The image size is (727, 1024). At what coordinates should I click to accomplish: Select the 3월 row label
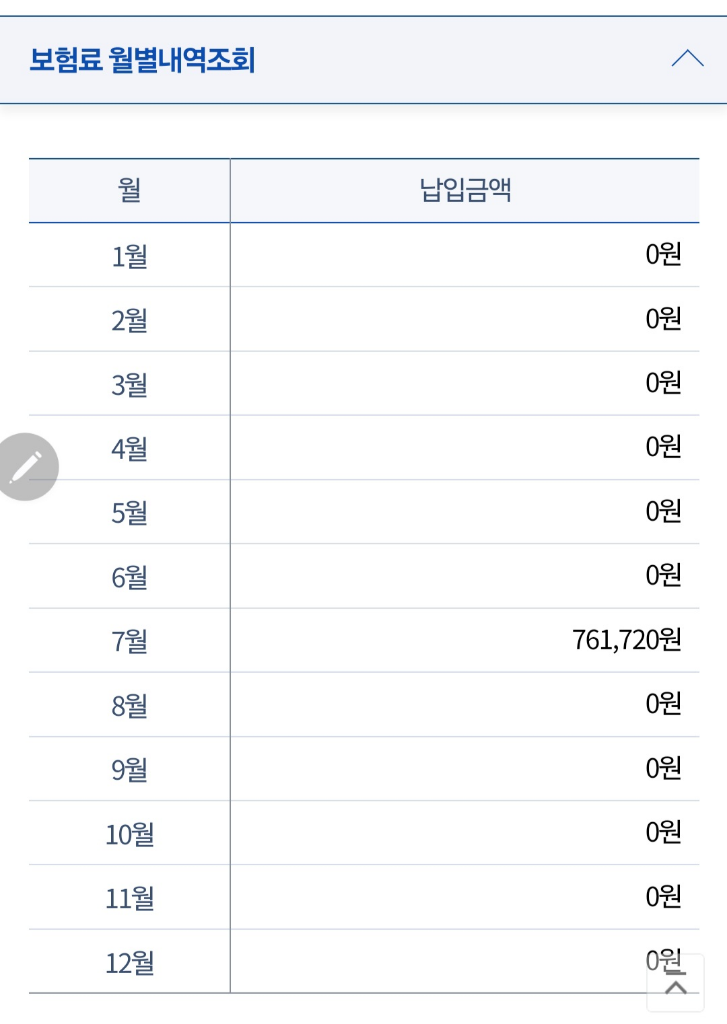coord(129,384)
